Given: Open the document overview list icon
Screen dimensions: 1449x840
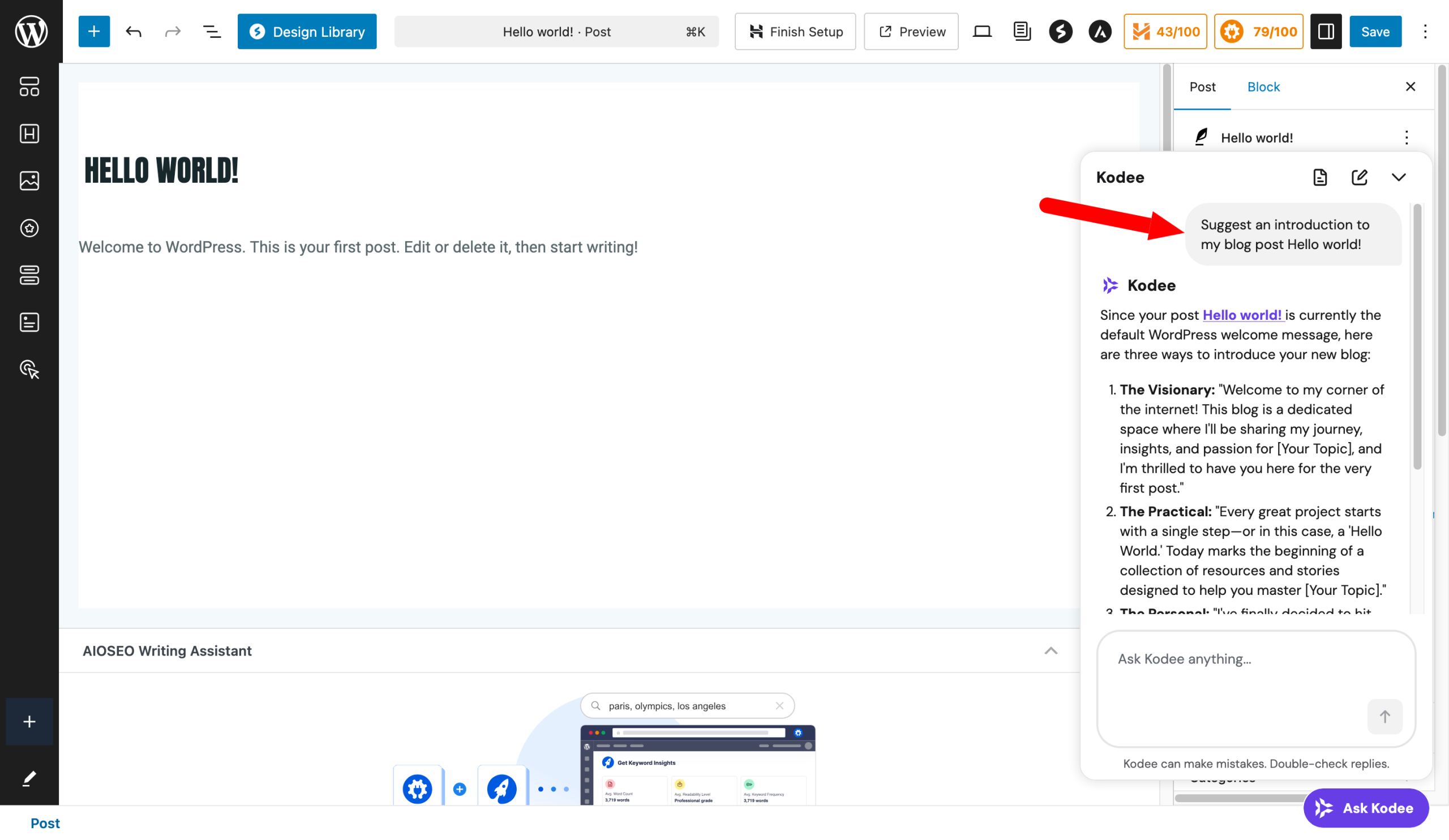Looking at the screenshot, I should (x=212, y=31).
